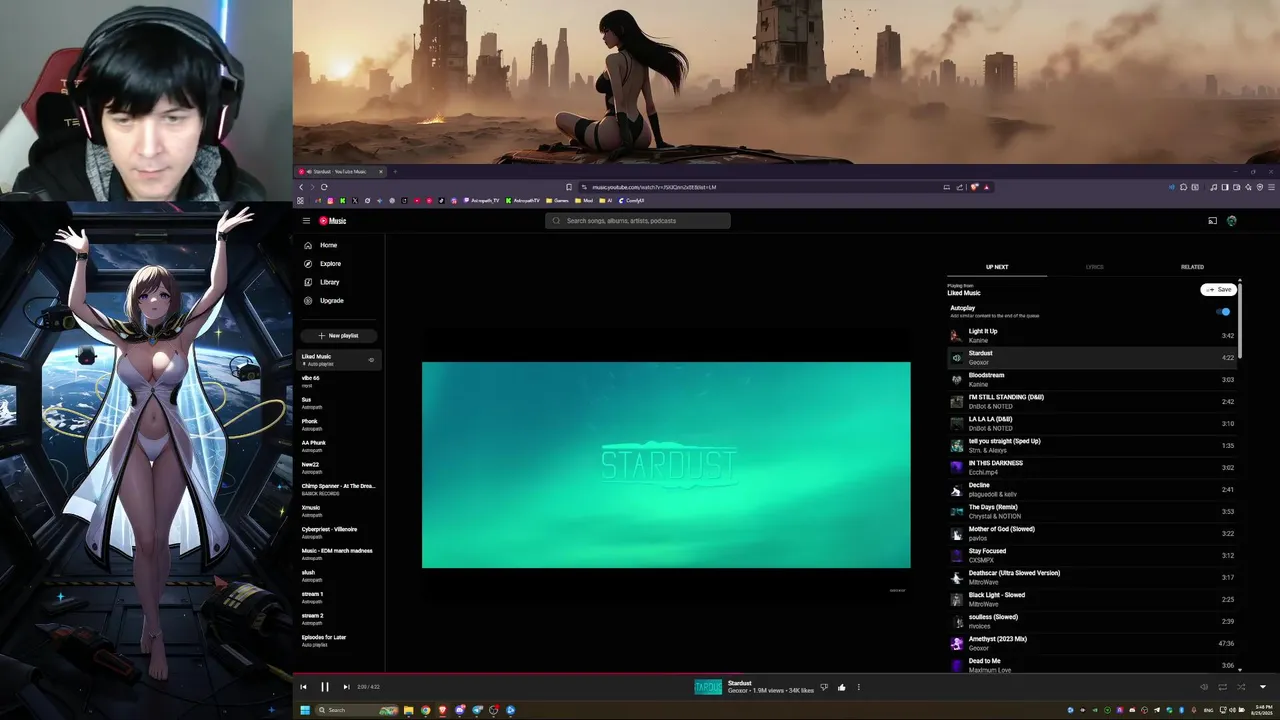Open the AI bookmarks folder
Viewport: 1280px width, 720px height.
tap(606, 200)
